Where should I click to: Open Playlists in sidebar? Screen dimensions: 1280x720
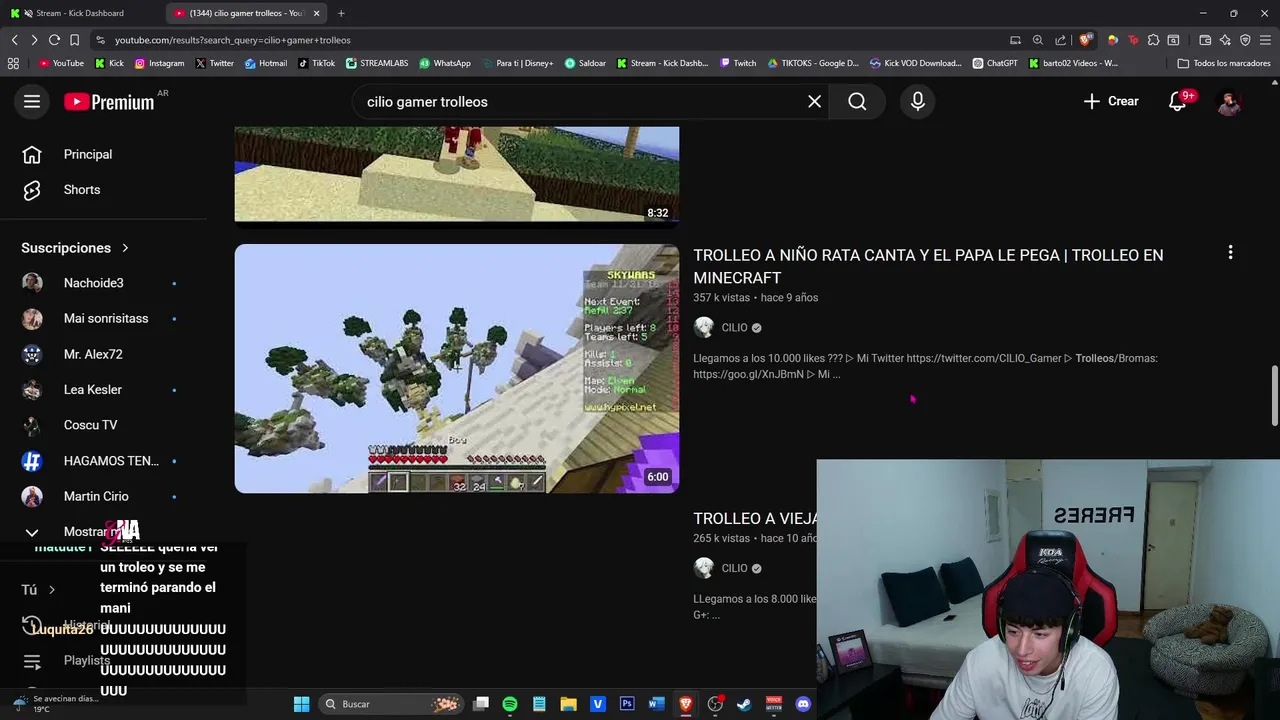click(87, 660)
